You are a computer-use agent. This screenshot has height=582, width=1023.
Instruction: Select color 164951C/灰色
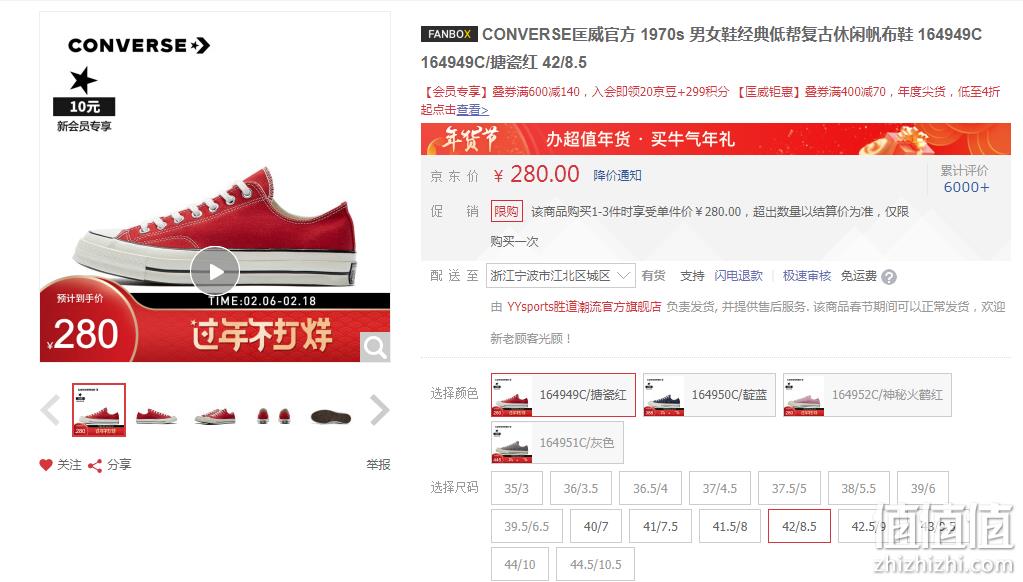[x=557, y=442]
